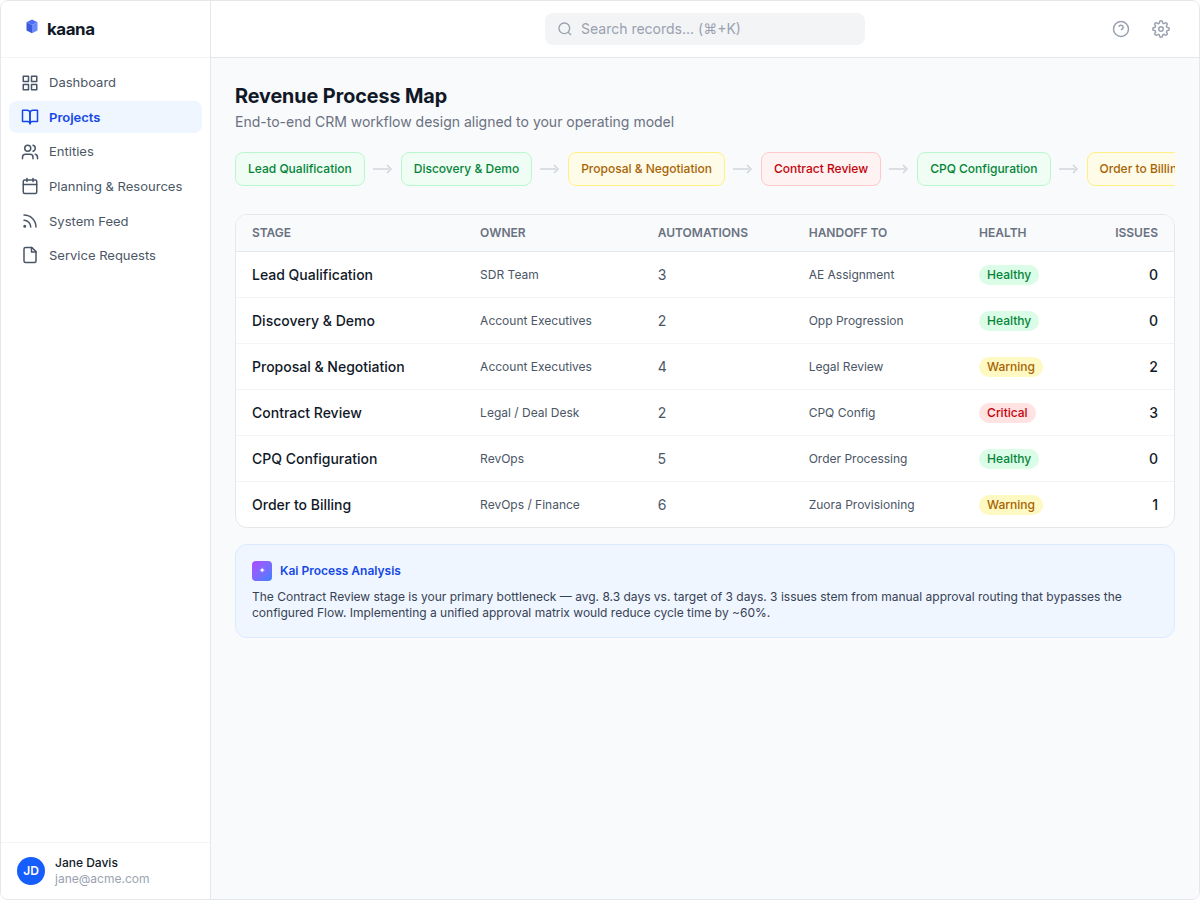Select the Dashboard icon in the sidebar
The height and width of the screenshot is (900, 1200).
[30, 82]
